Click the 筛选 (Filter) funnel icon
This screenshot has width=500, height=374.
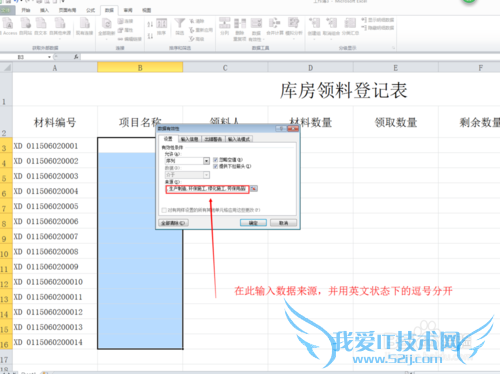click(x=180, y=27)
